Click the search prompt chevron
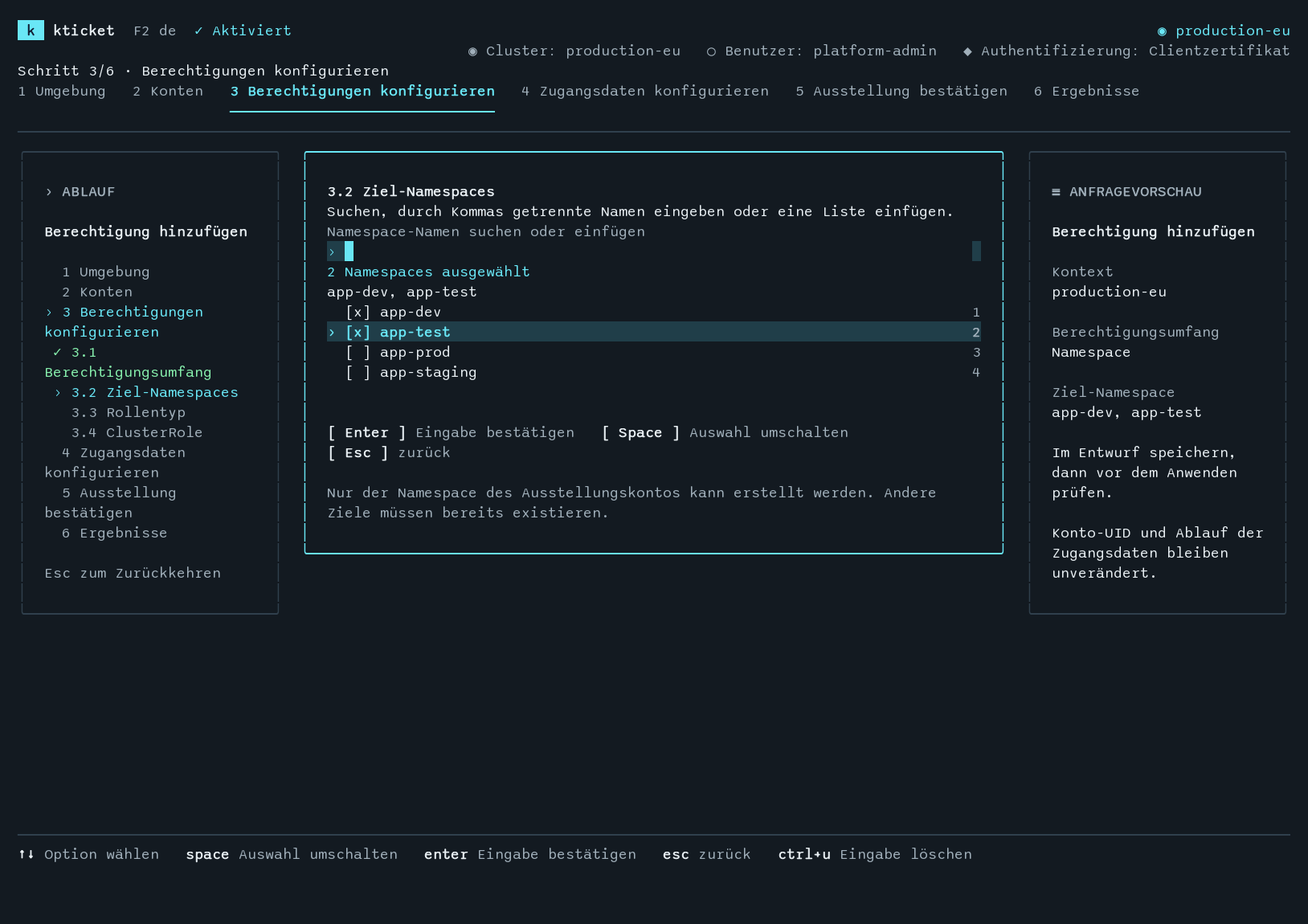 [332, 252]
